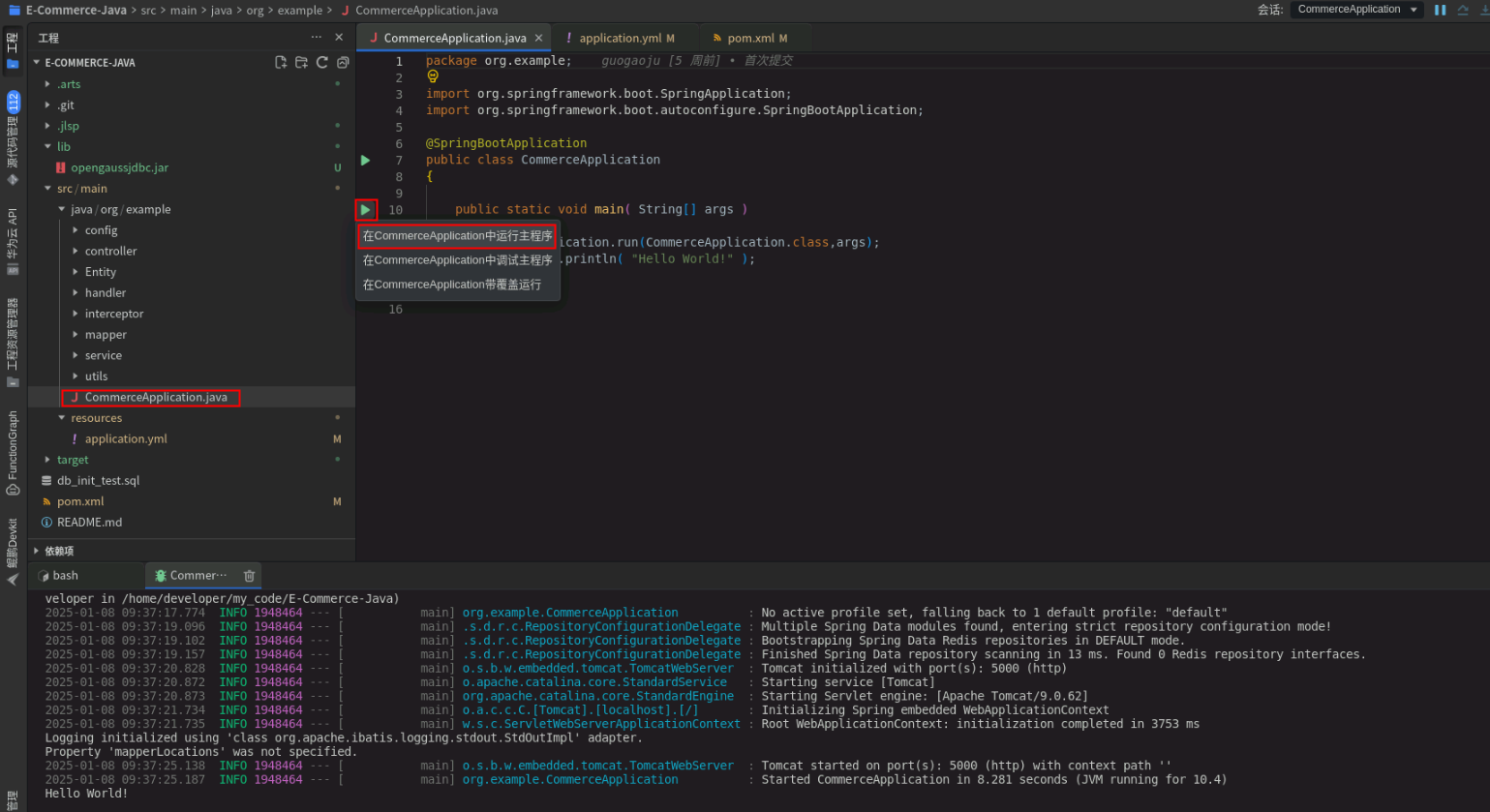Collapse all folders in explorer
The height and width of the screenshot is (812, 1490).
point(343,62)
